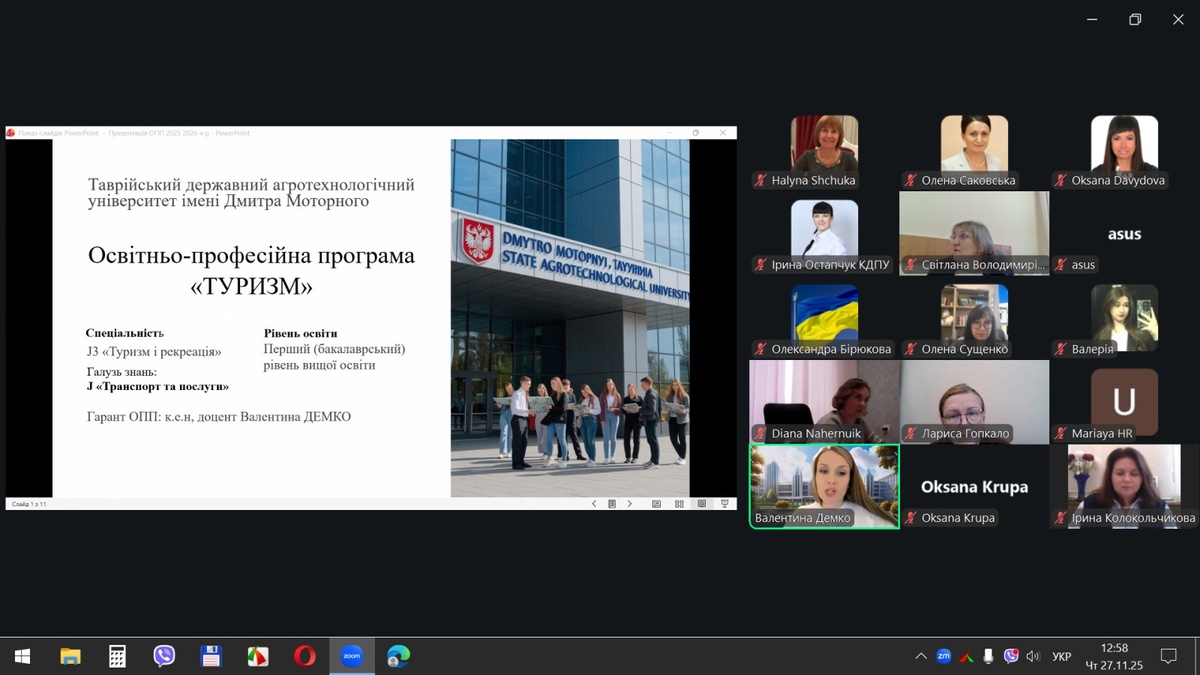Click the Zoom taskbar icon
Viewport: 1200px width, 675px height.
[351, 656]
